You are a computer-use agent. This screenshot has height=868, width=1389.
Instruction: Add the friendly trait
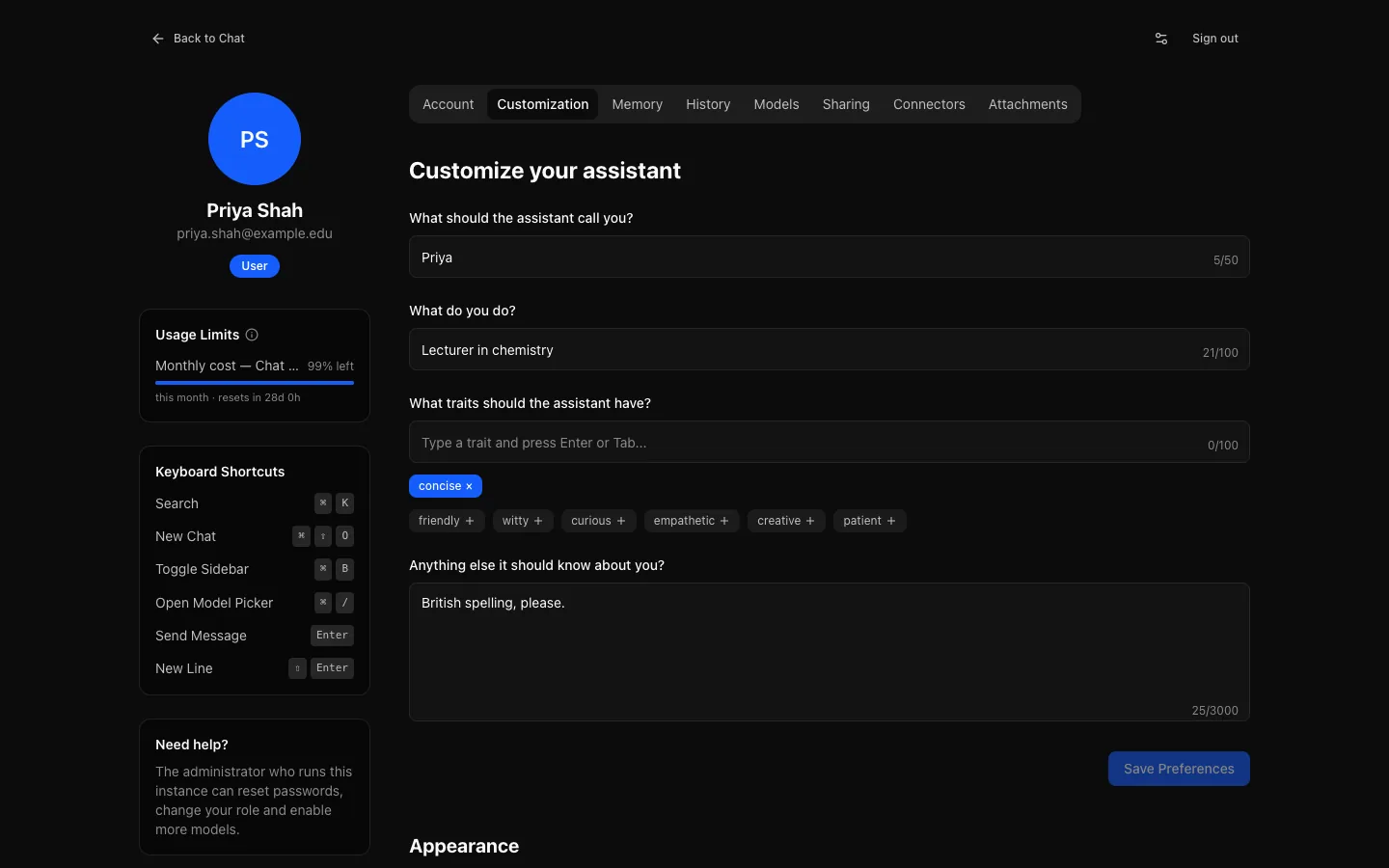(x=447, y=521)
